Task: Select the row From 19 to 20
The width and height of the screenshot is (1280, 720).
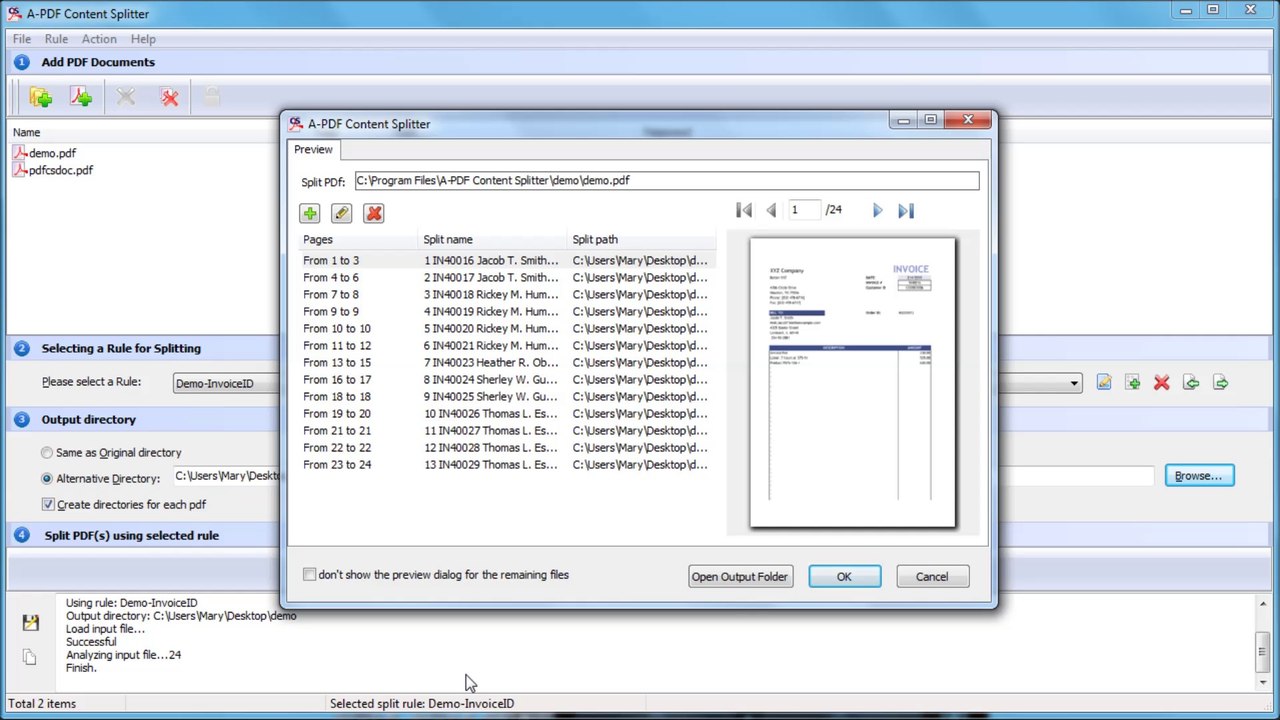Action: [x=508, y=413]
